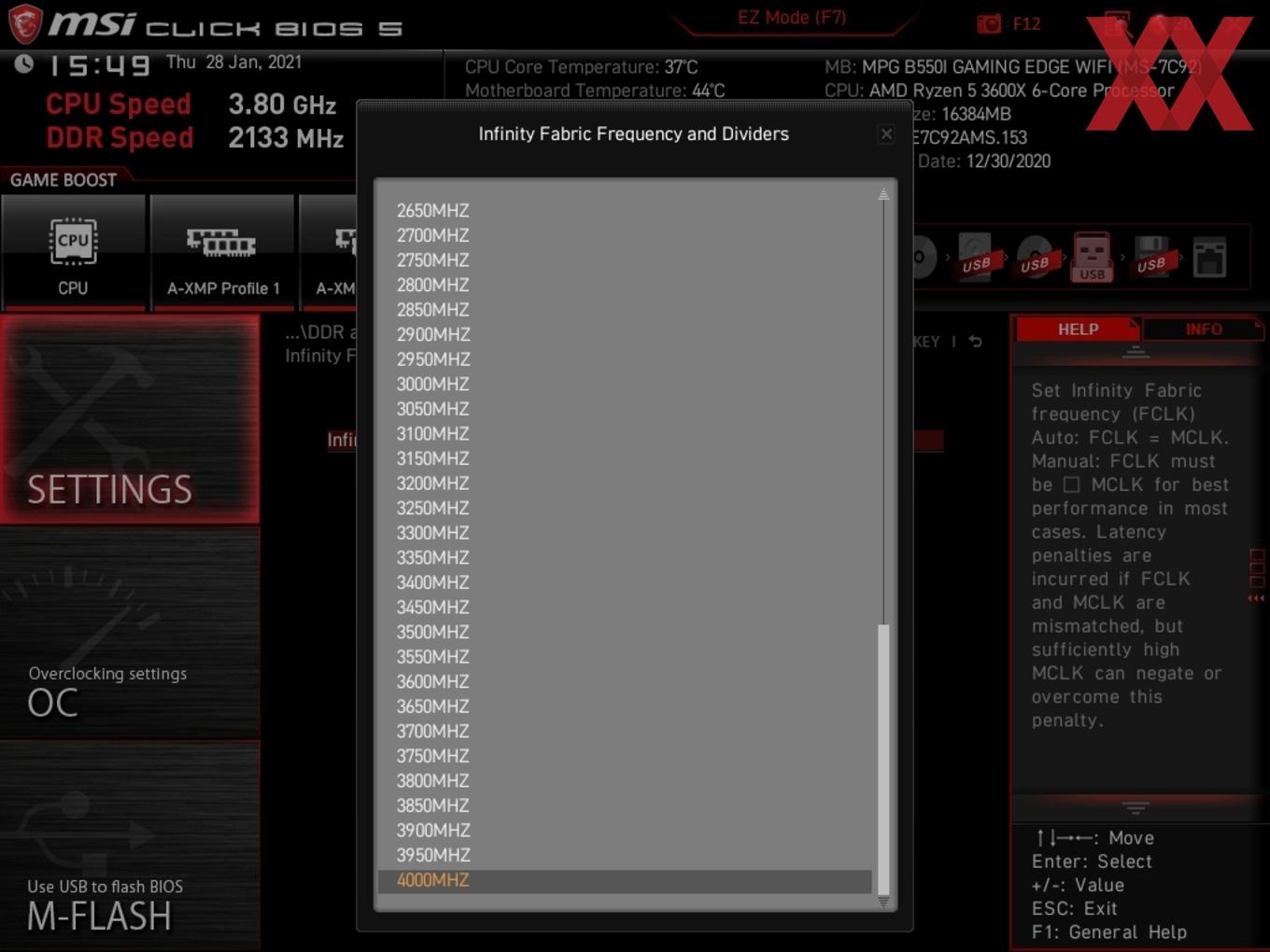1270x952 pixels.
Task: Click the DDR Speed 2133 MHz value
Action: click(286, 138)
